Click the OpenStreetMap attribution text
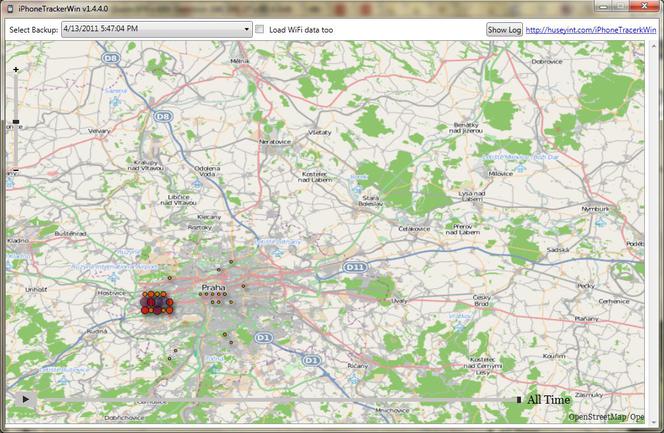 click(606, 417)
